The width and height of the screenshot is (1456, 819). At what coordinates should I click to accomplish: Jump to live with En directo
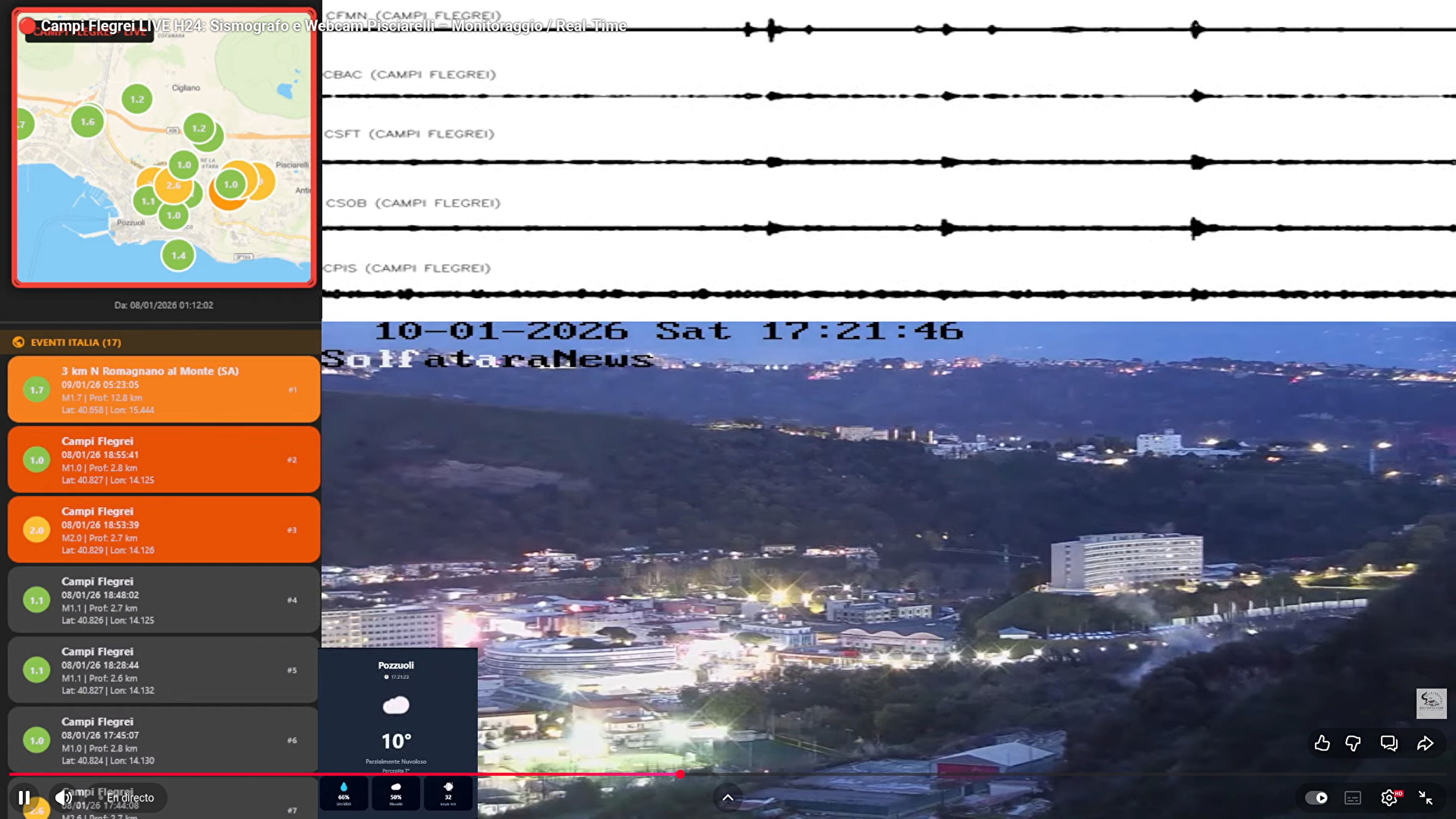130,797
